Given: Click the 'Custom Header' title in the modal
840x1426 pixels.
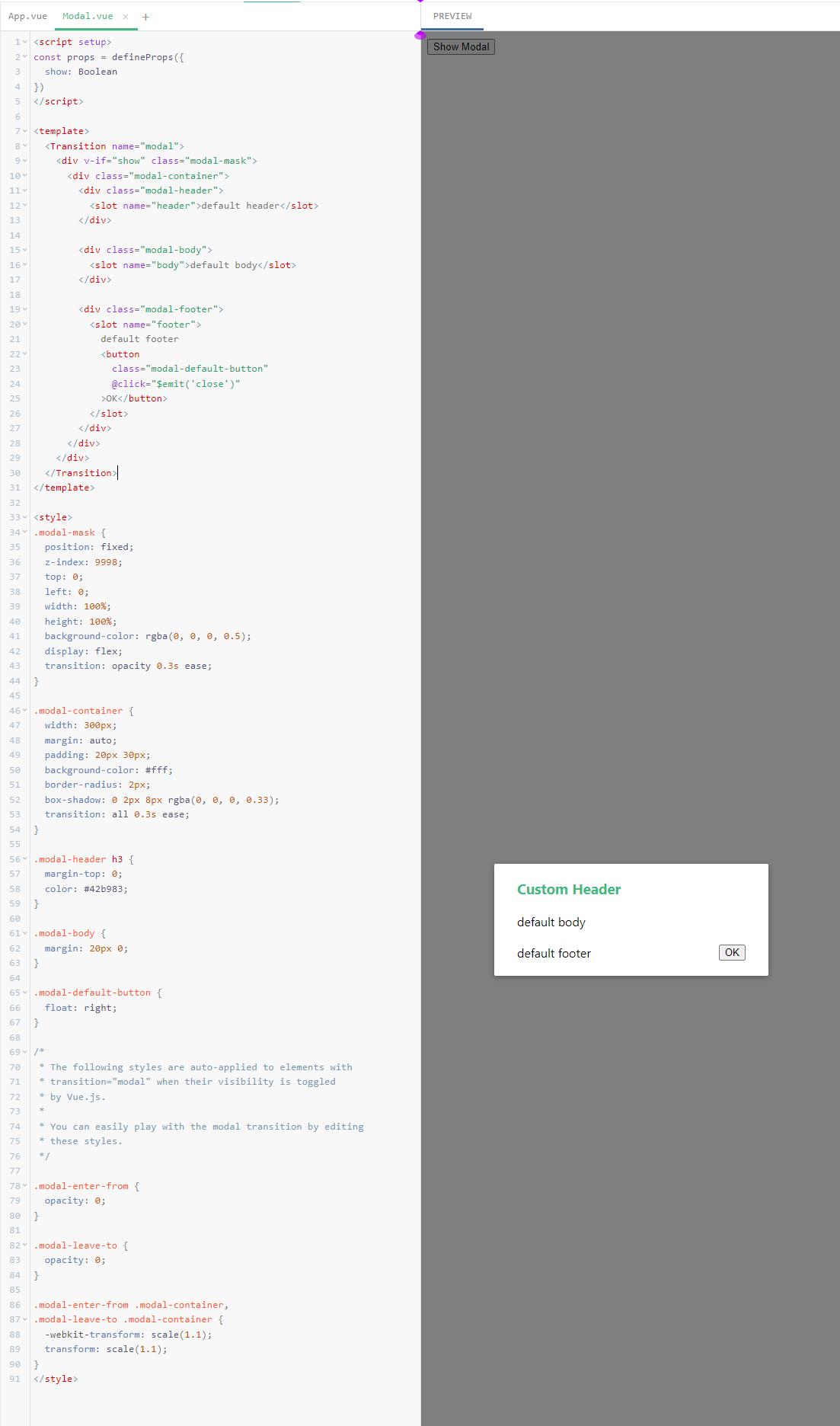Looking at the screenshot, I should click(568, 889).
